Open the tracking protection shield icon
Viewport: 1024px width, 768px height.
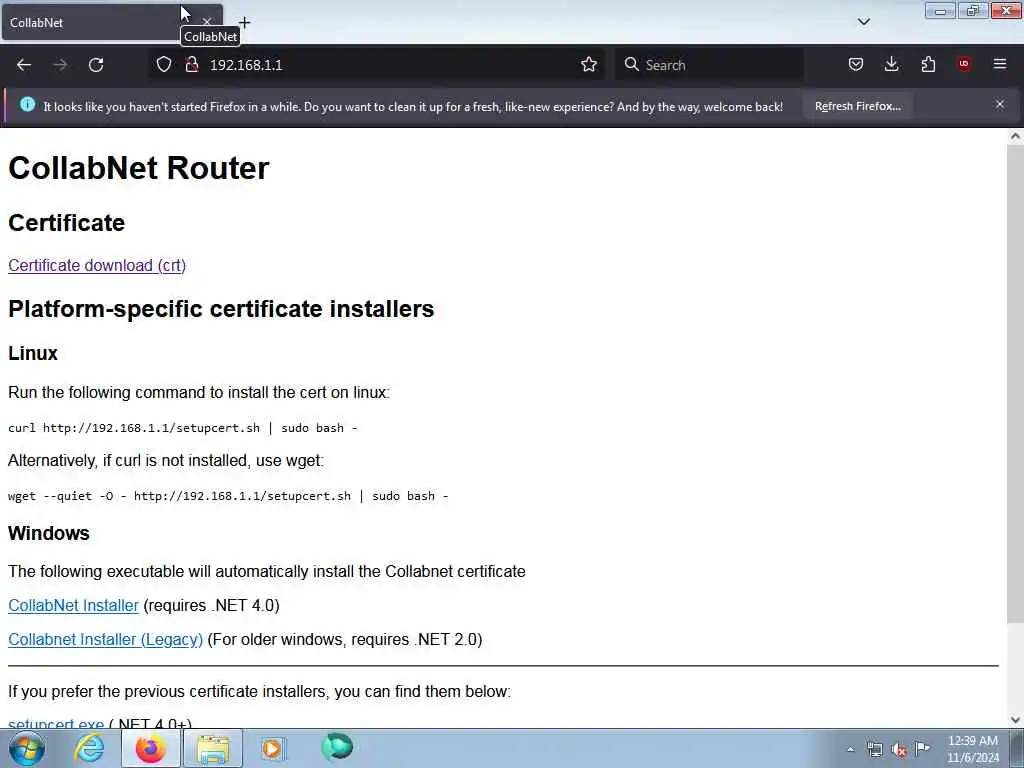164,65
